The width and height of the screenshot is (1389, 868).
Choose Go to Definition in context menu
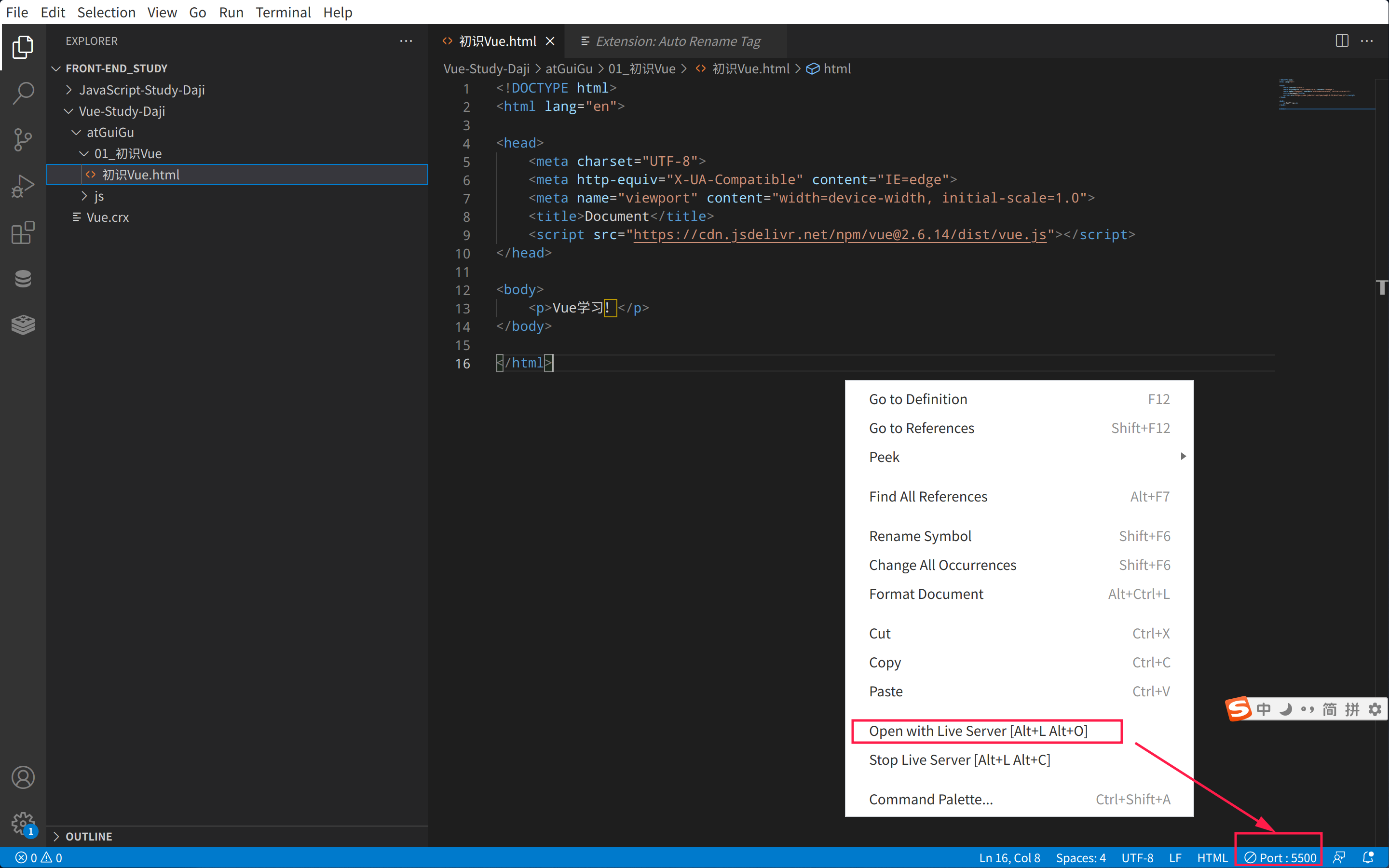pos(1019,399)
